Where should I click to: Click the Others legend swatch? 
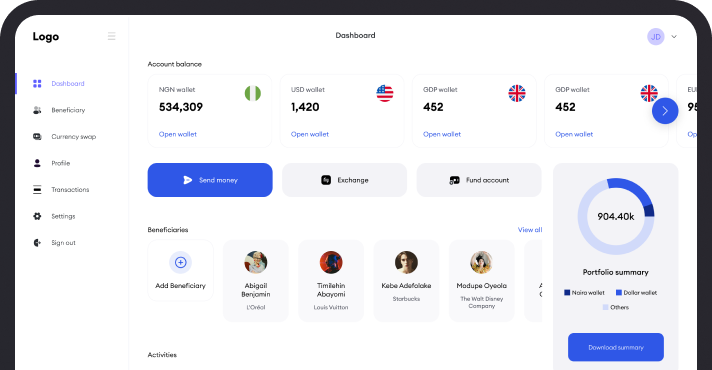click(605, 307)
